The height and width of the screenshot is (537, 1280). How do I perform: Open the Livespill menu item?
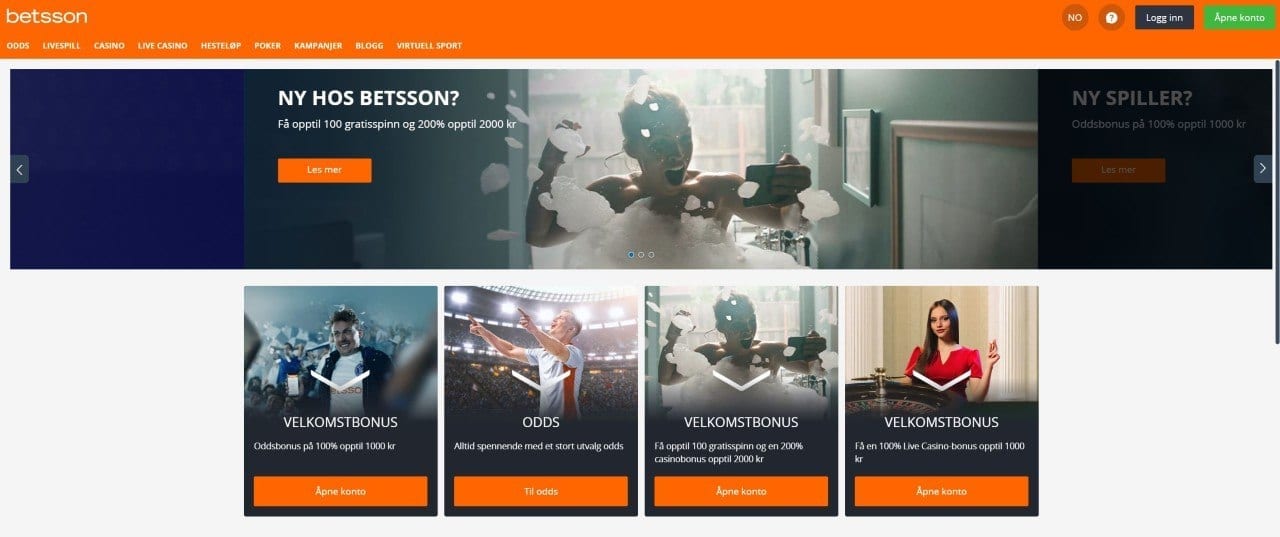62,46
